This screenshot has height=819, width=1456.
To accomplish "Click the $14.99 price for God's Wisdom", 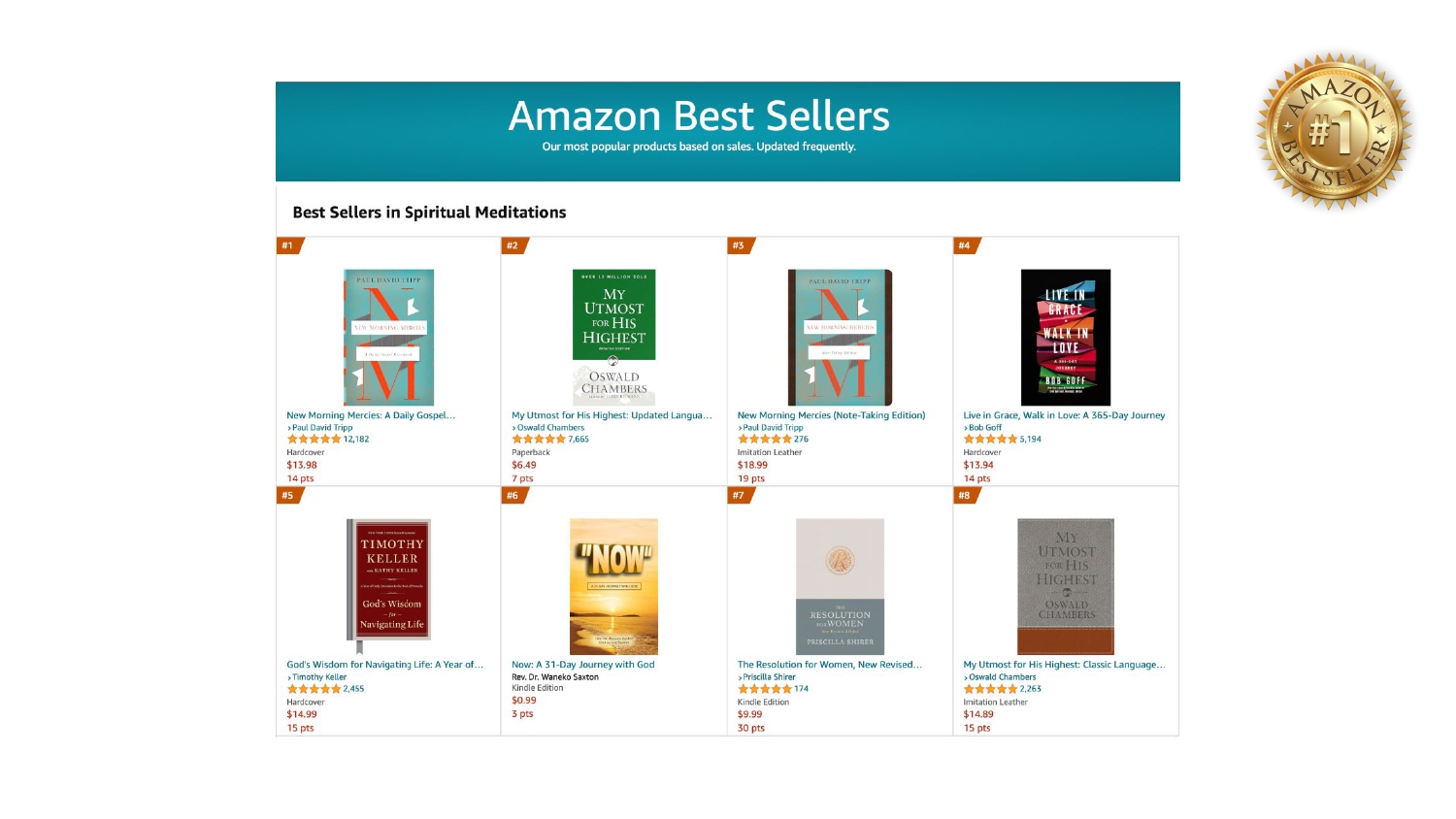I will [302, 714].
